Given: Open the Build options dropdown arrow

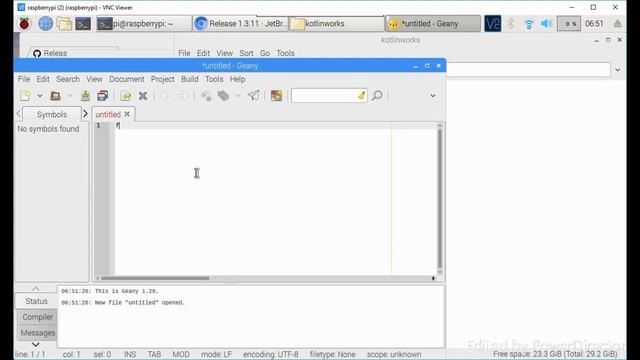Looking at the screenshot, I should [238, 96].
